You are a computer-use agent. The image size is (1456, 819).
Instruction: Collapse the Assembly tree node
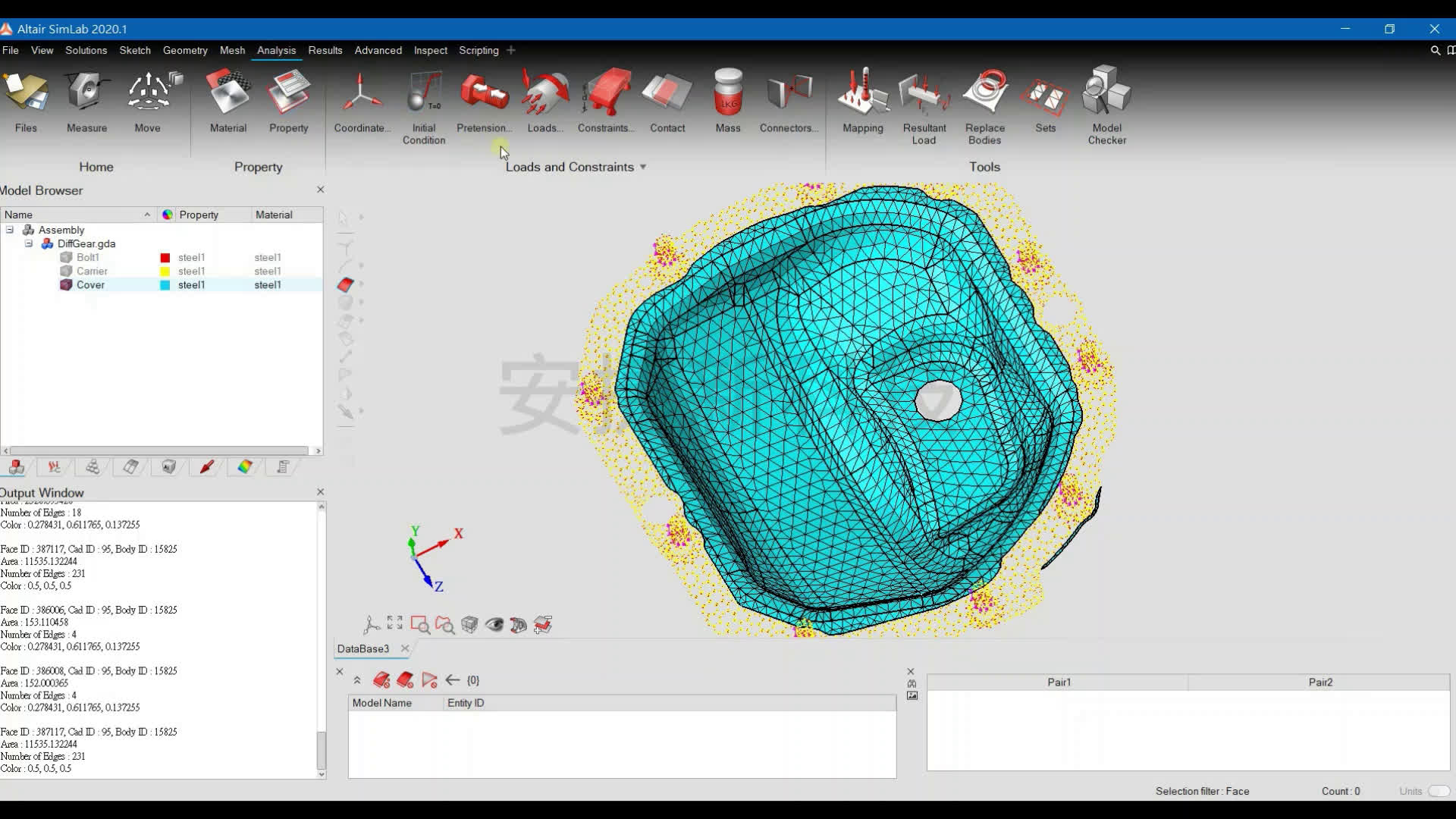(10, 230)
